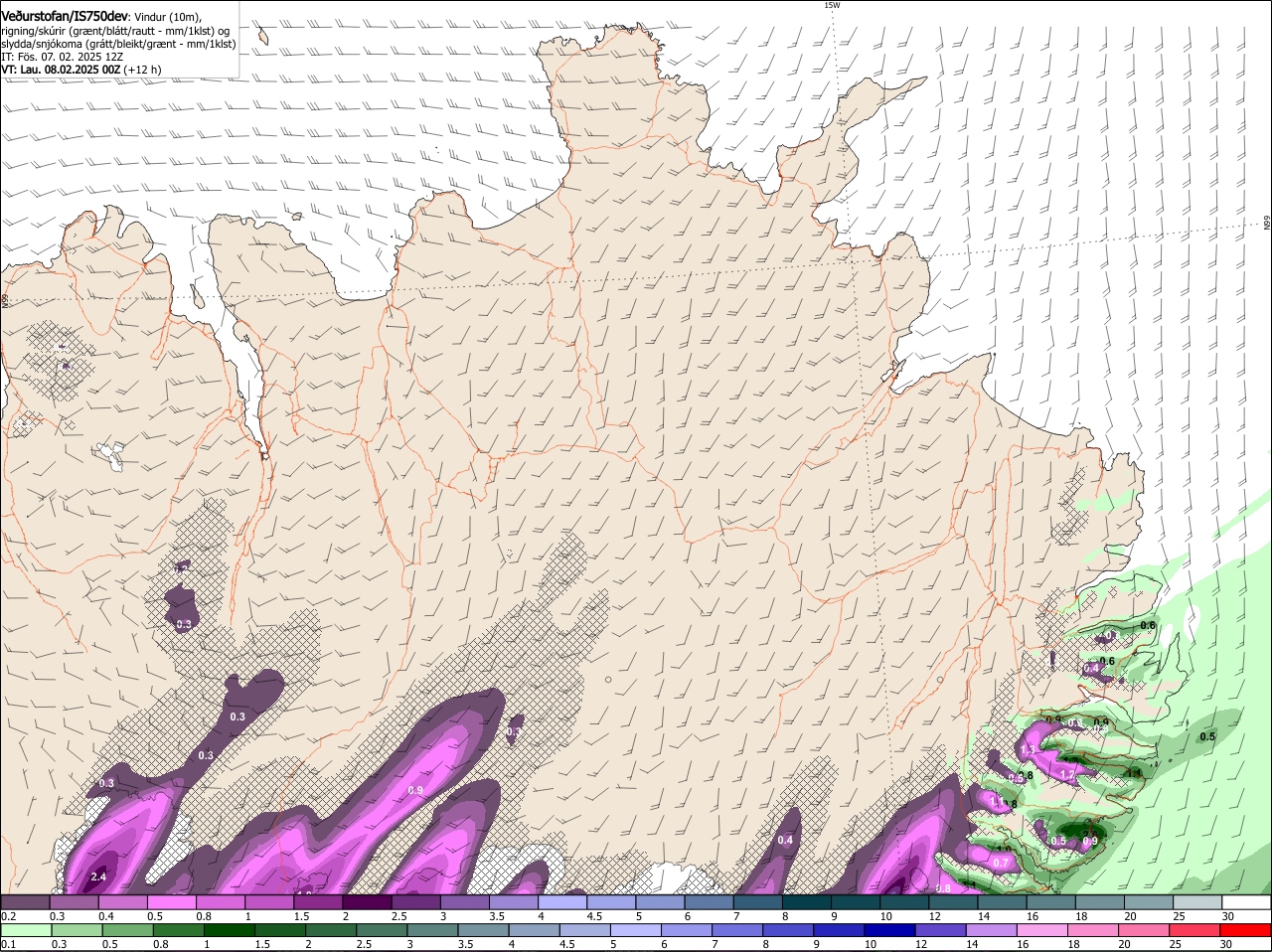
Task: Pick deep purple swatch between 2 and 2.5 in upper legend
Action: click(x=367, y=901)
